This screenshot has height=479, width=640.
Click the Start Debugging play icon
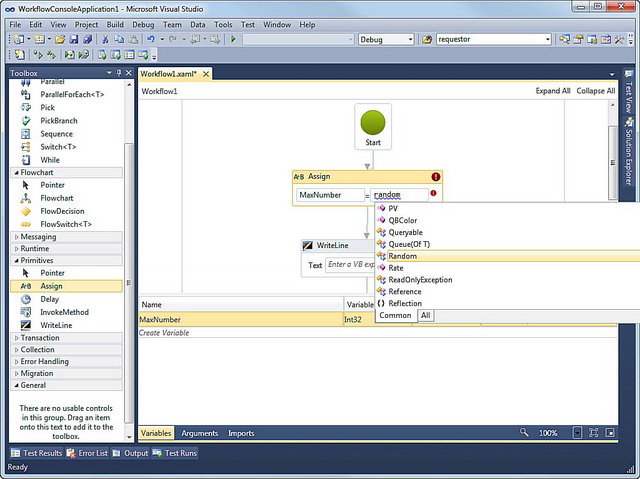(x=233, y=39)
